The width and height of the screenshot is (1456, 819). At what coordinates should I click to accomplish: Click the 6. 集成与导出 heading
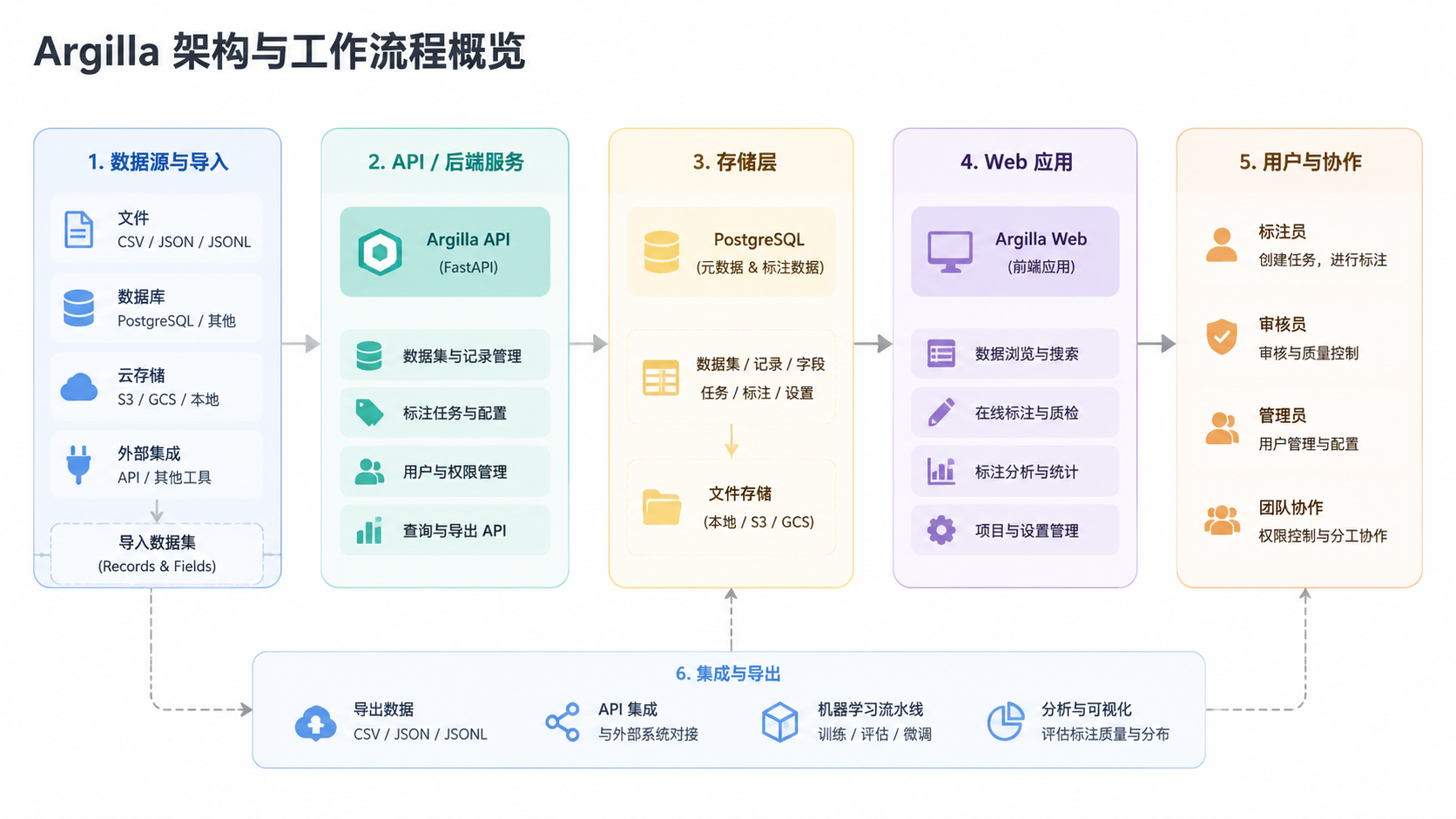728,674
